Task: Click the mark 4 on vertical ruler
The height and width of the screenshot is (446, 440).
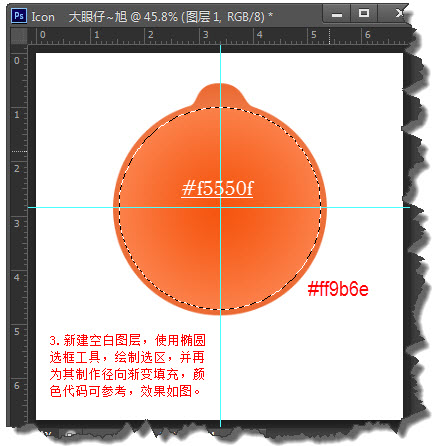Action: point(17,277)
